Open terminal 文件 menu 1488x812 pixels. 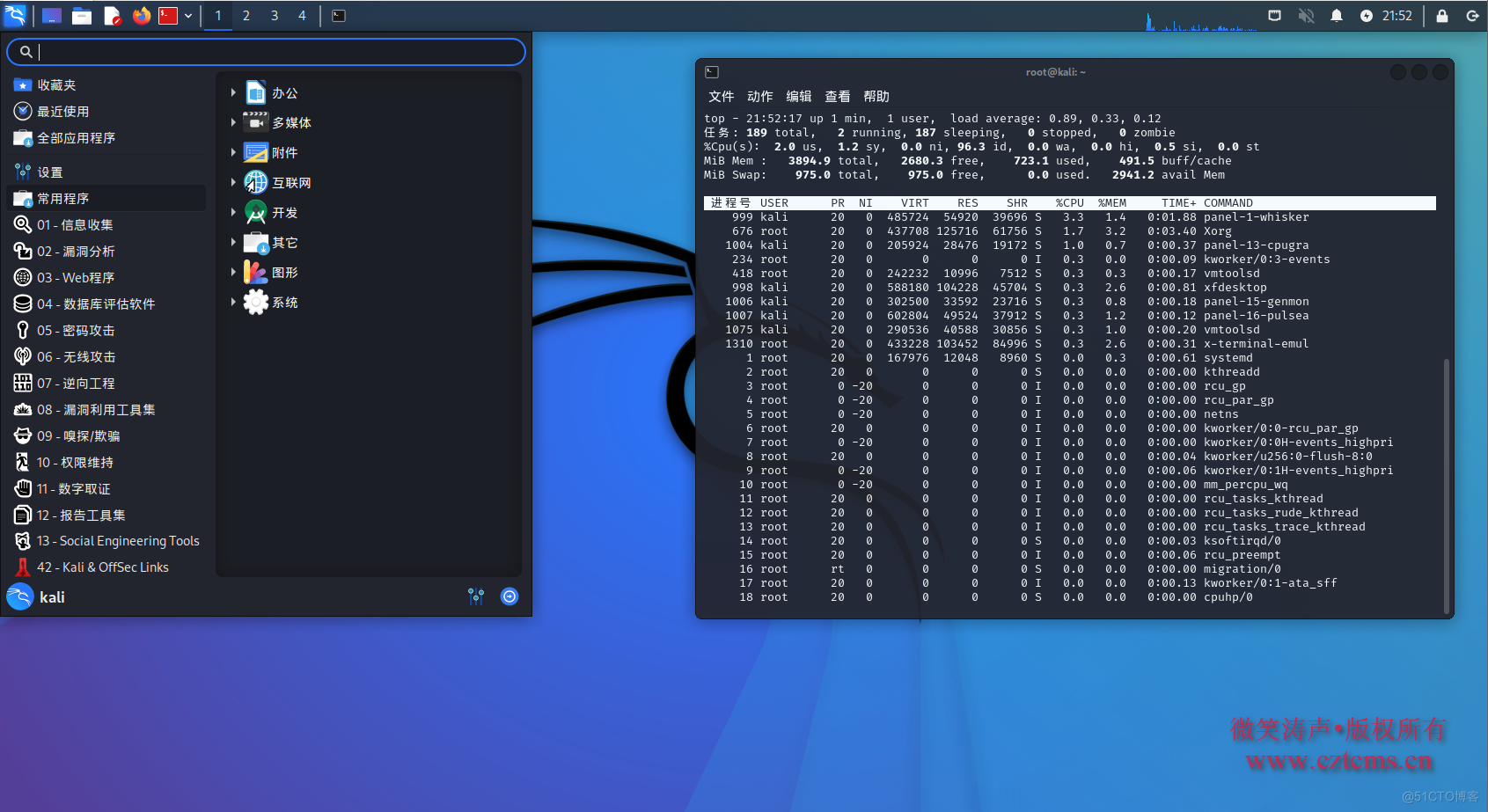722,97
